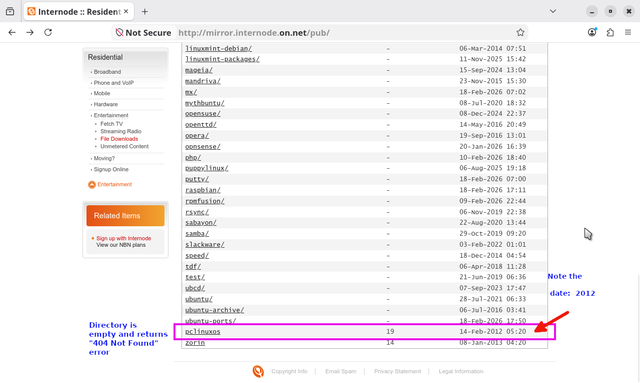Reload the current page
640x383 pixels.
coord(48,32)
